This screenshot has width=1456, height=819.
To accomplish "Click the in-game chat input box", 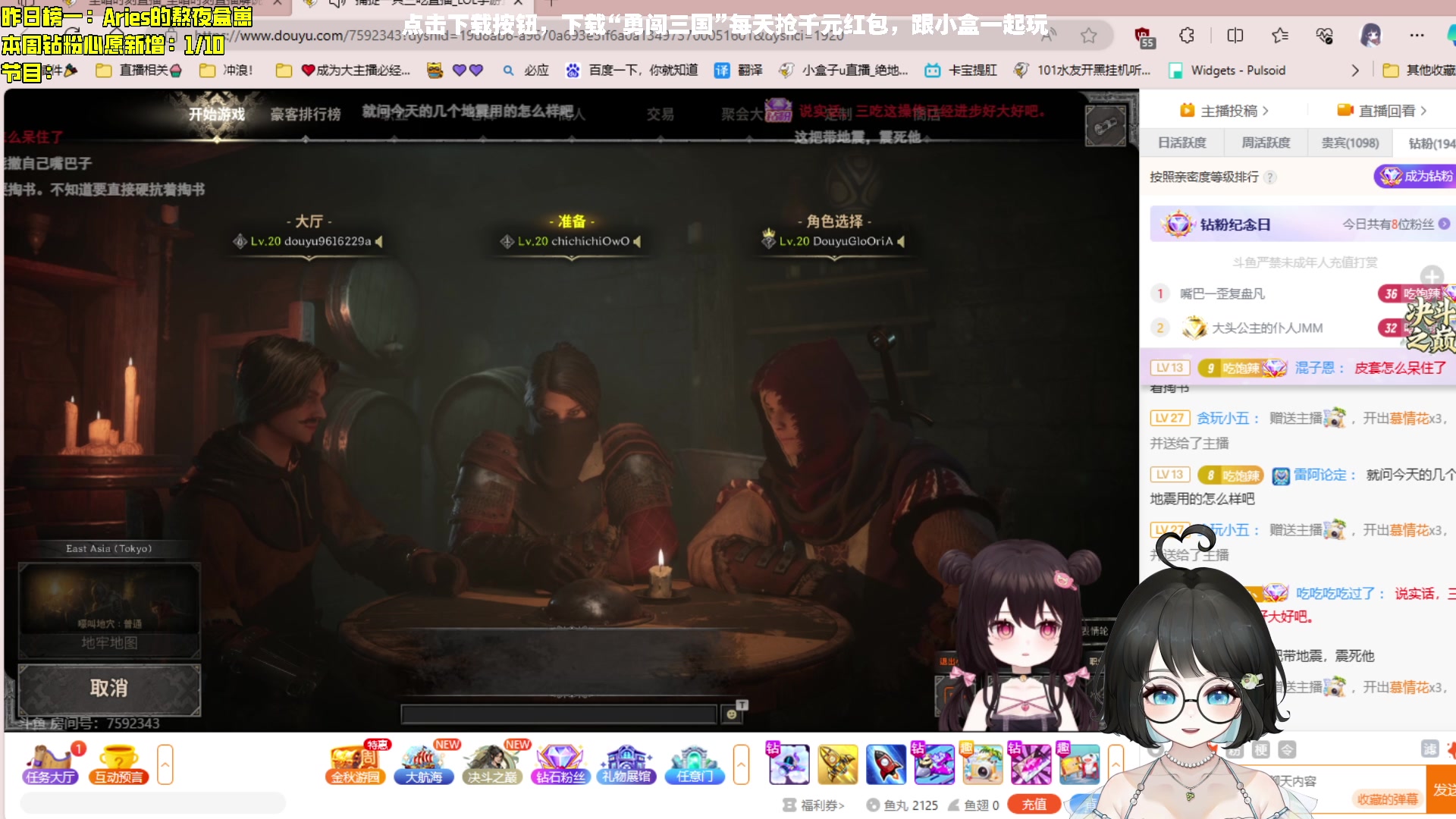I will tap(559, 714).
